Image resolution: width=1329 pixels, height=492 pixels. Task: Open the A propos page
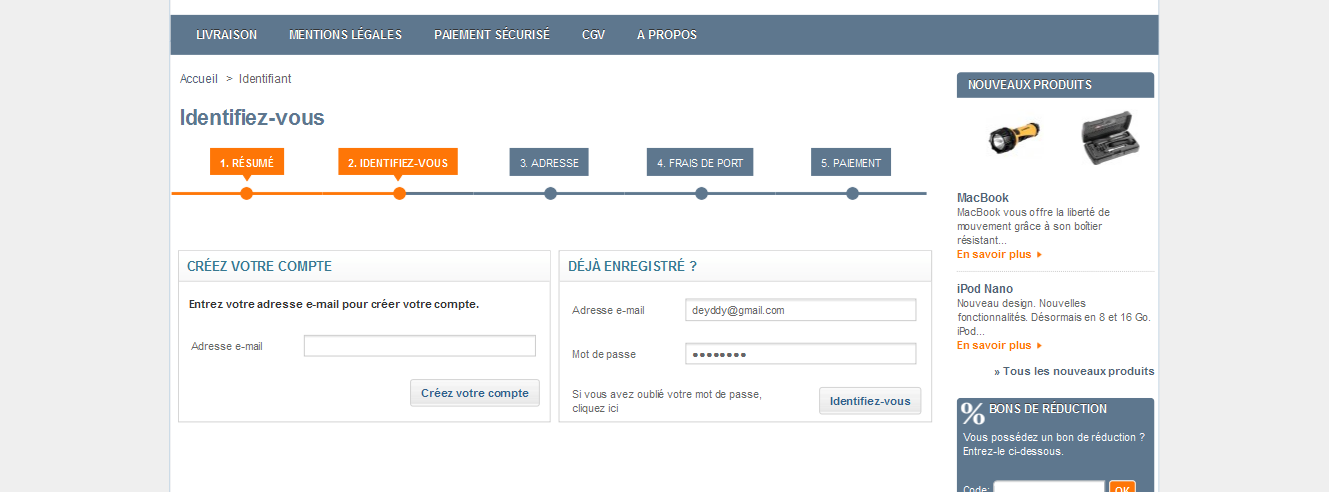pyautogui.click(x=667, y=35)
